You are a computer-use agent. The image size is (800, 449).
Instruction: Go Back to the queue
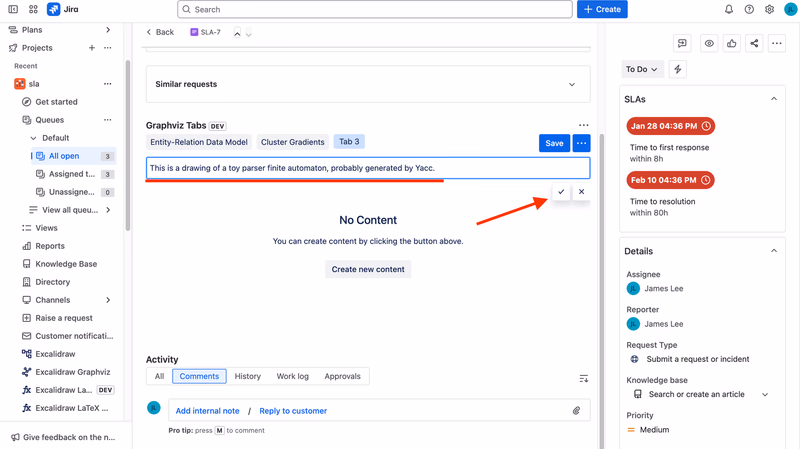tap(160, 32)
